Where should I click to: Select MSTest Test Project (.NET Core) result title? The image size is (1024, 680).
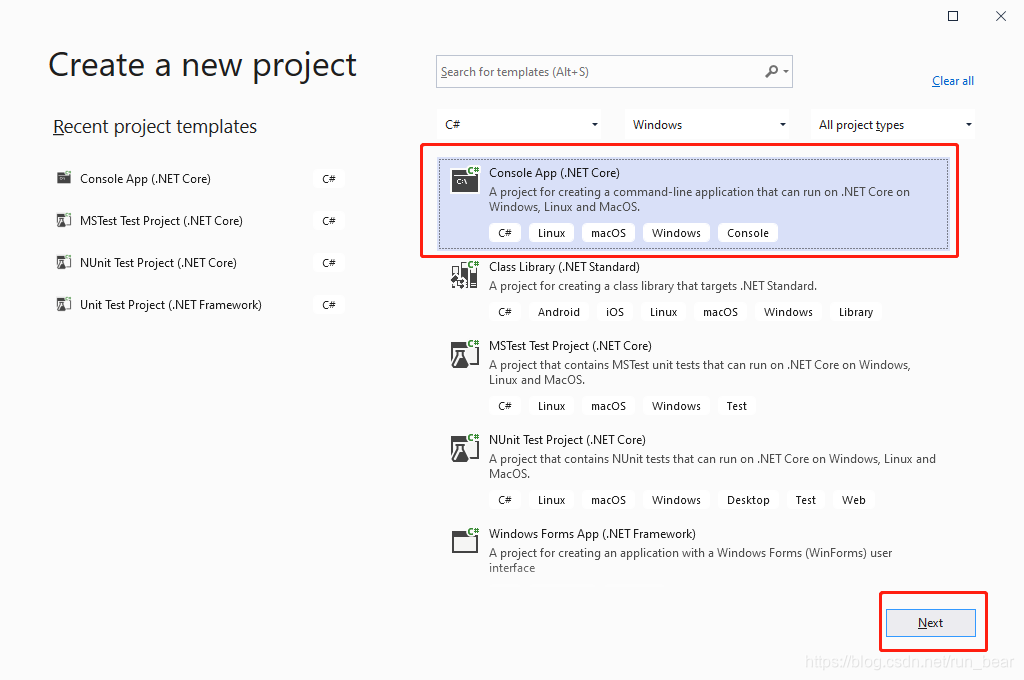[570, 346]
